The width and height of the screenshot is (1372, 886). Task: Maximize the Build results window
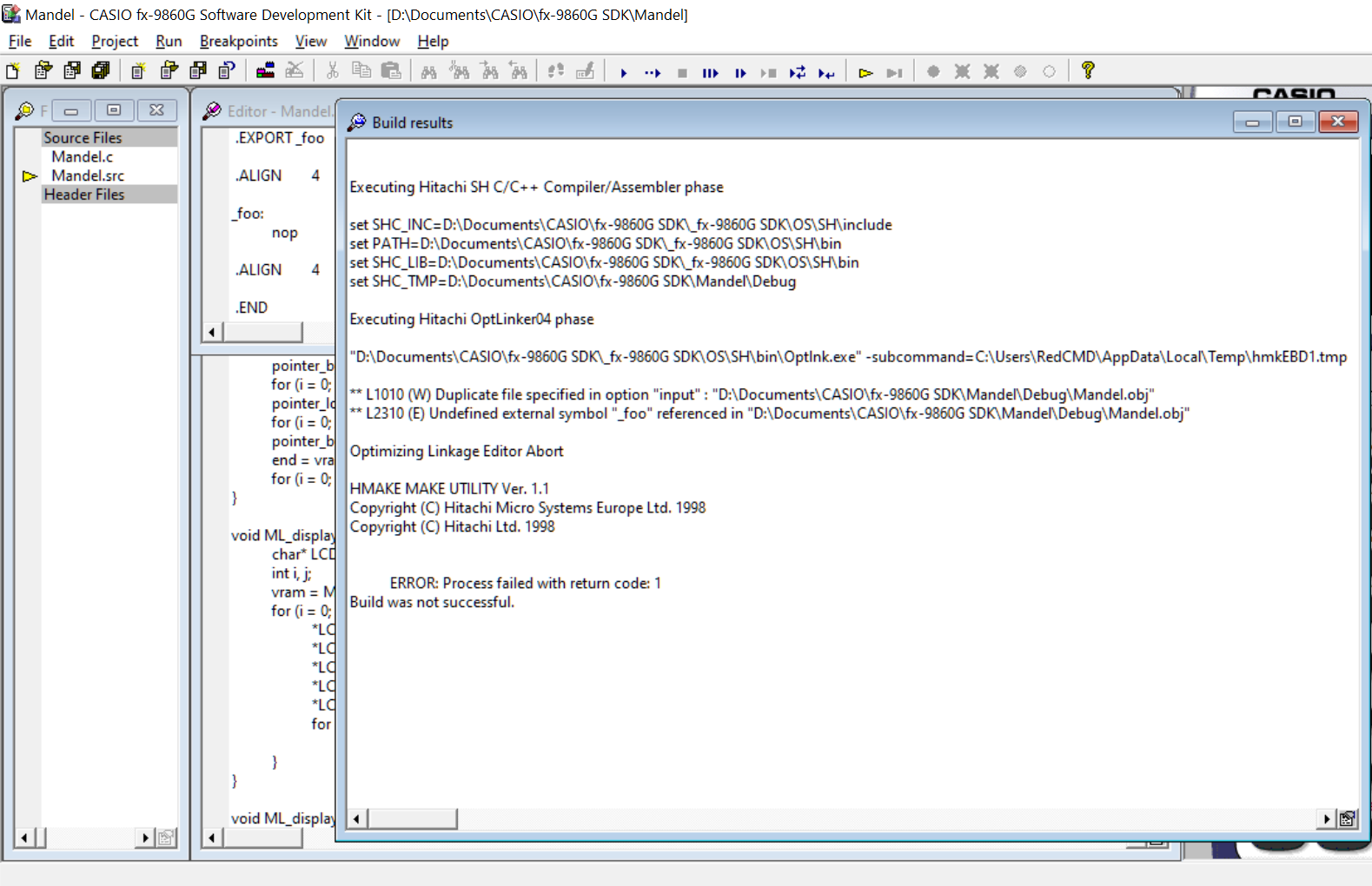click(1295, 122)
